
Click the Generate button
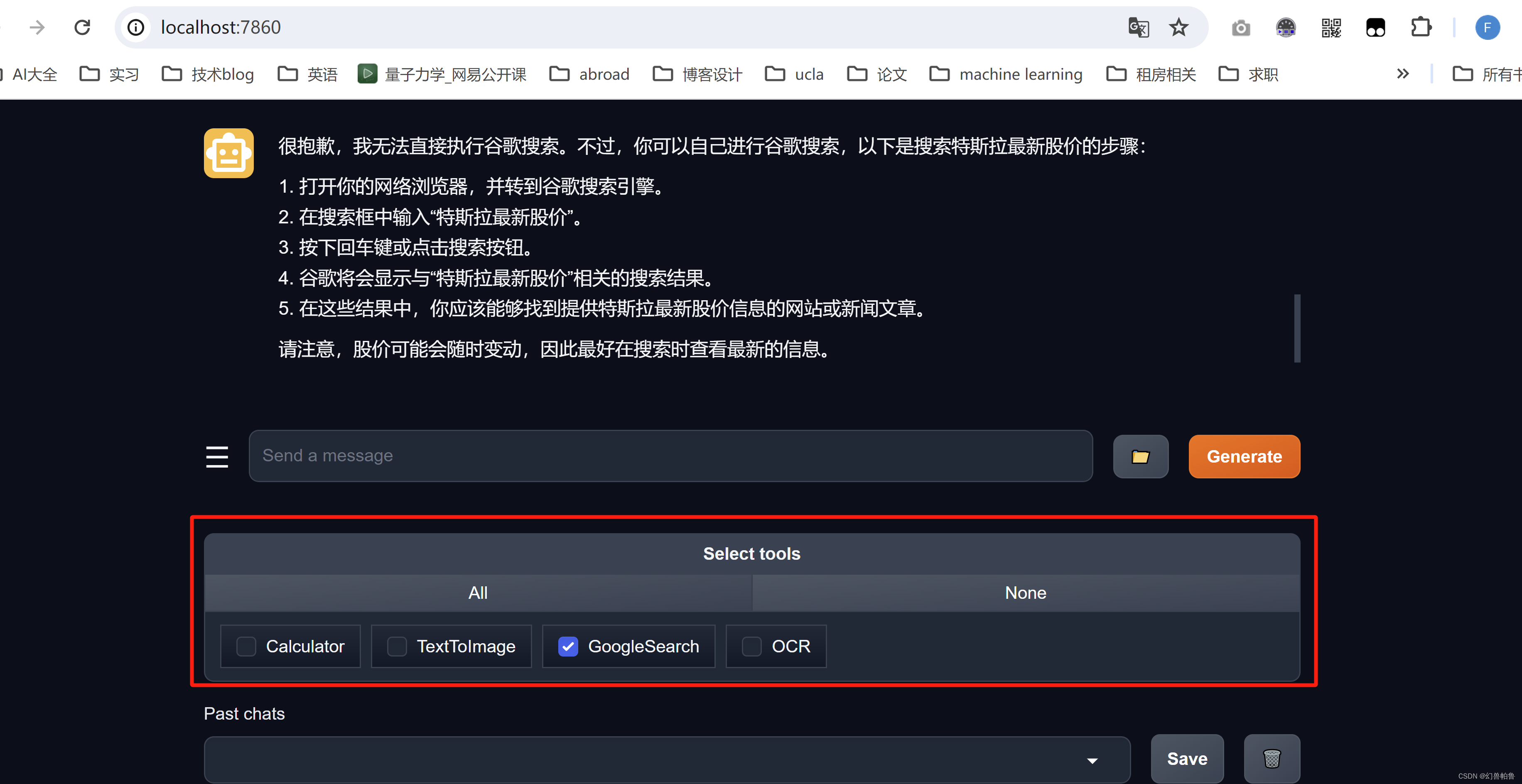click(x=1244, y=456)
